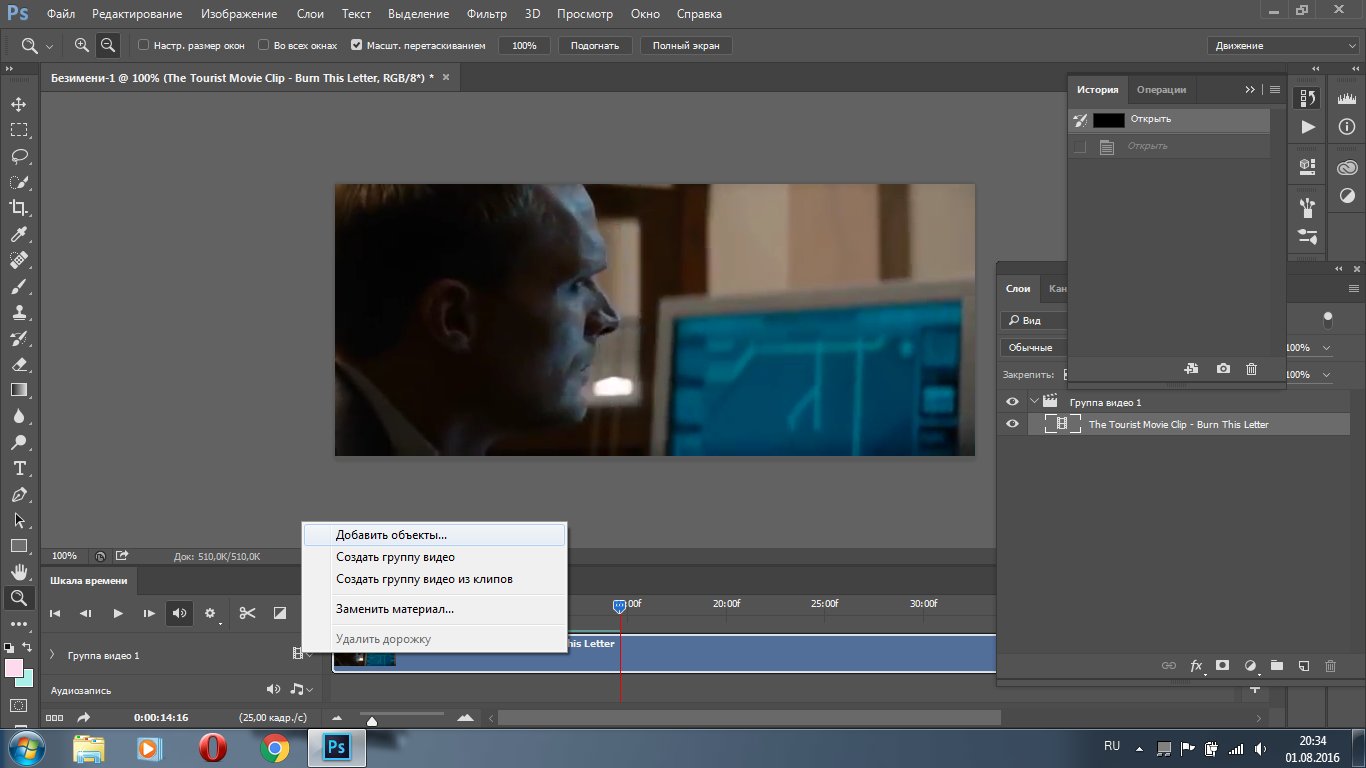Create a new layer in Layers panel
Viewport: 1366px width, 768px height.
click(1303, 665)
